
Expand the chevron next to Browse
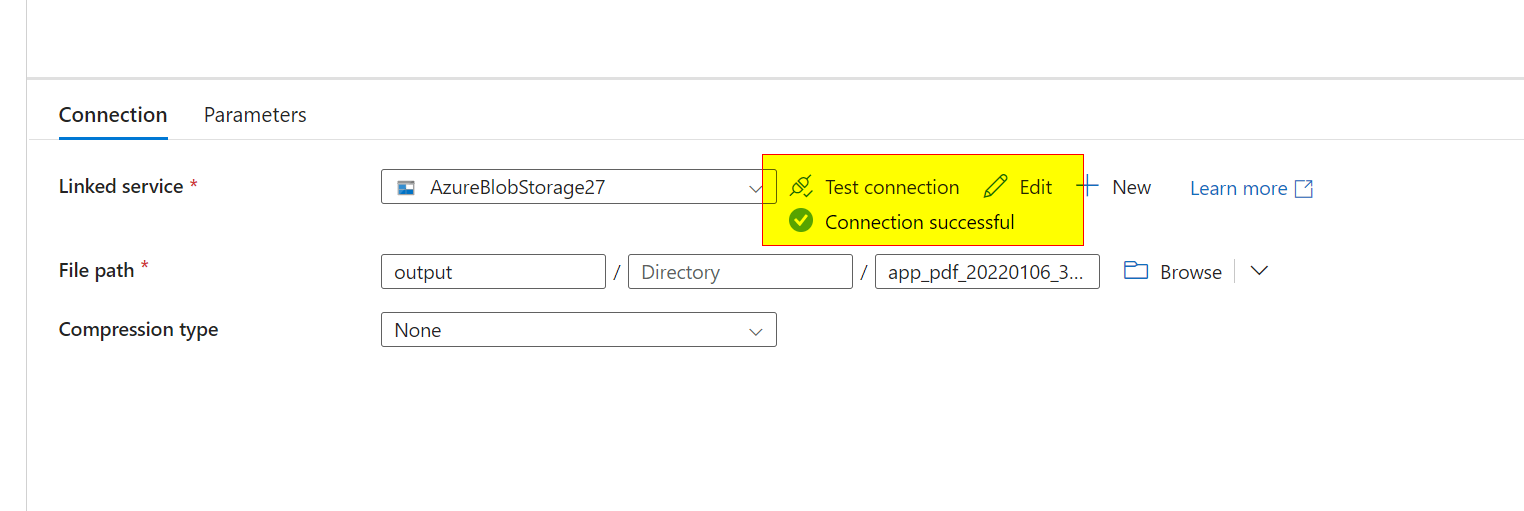[1260, 271]
